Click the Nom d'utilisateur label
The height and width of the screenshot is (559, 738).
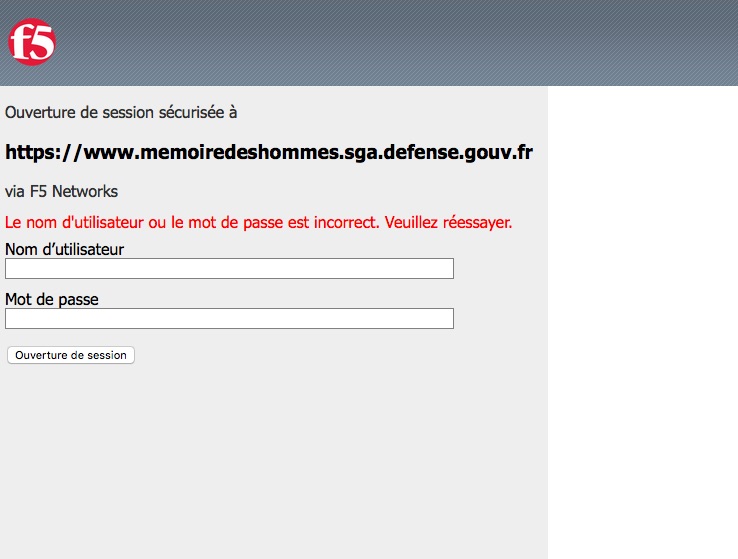(64, 249)
